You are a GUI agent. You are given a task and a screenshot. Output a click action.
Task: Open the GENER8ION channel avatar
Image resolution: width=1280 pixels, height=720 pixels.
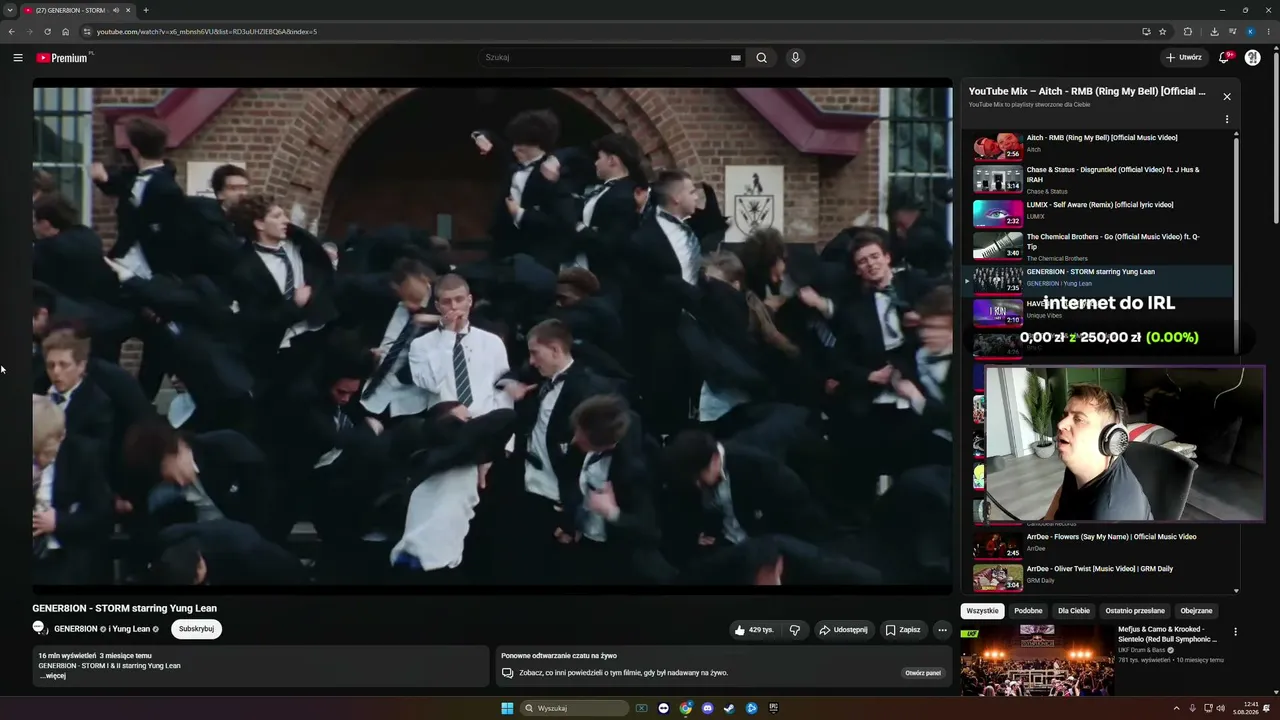39,628
